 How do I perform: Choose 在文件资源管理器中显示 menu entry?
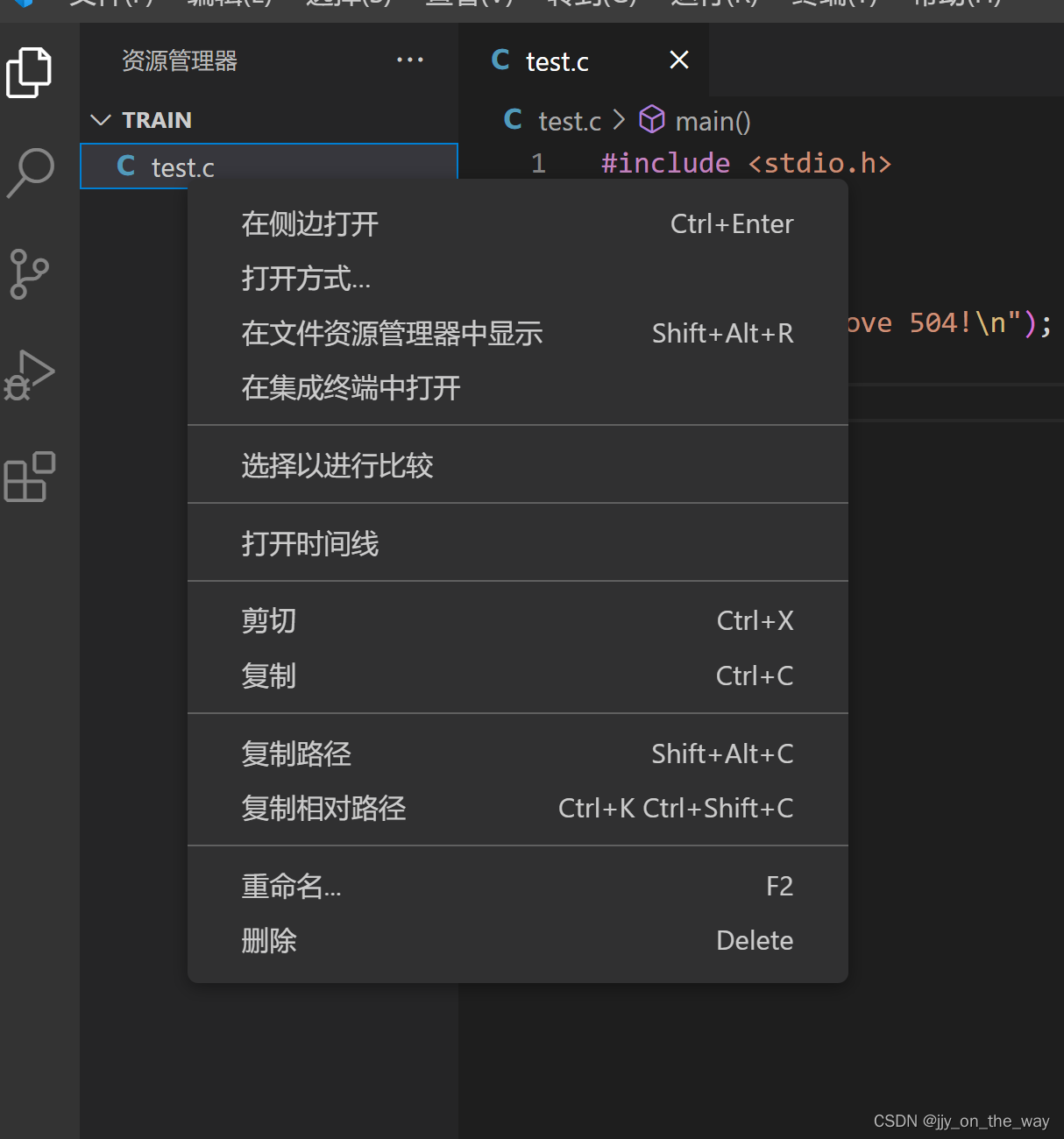point(518,334)
